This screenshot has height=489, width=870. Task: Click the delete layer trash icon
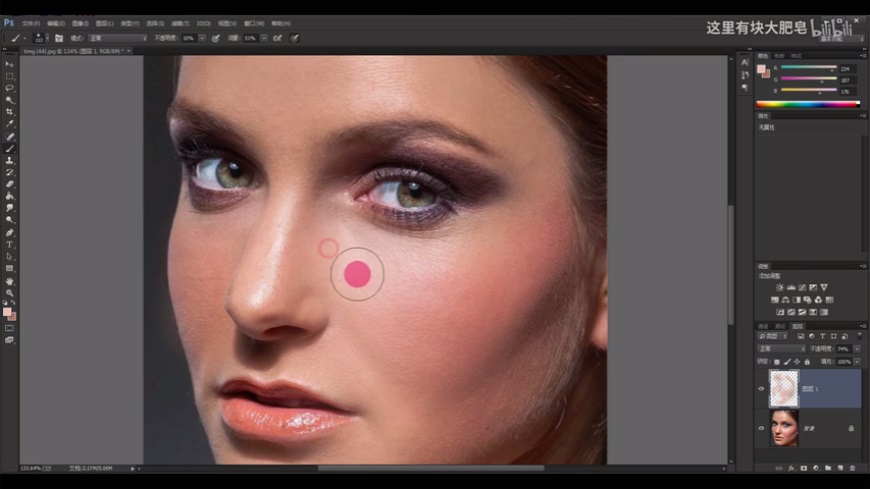(x=852, y=467)
